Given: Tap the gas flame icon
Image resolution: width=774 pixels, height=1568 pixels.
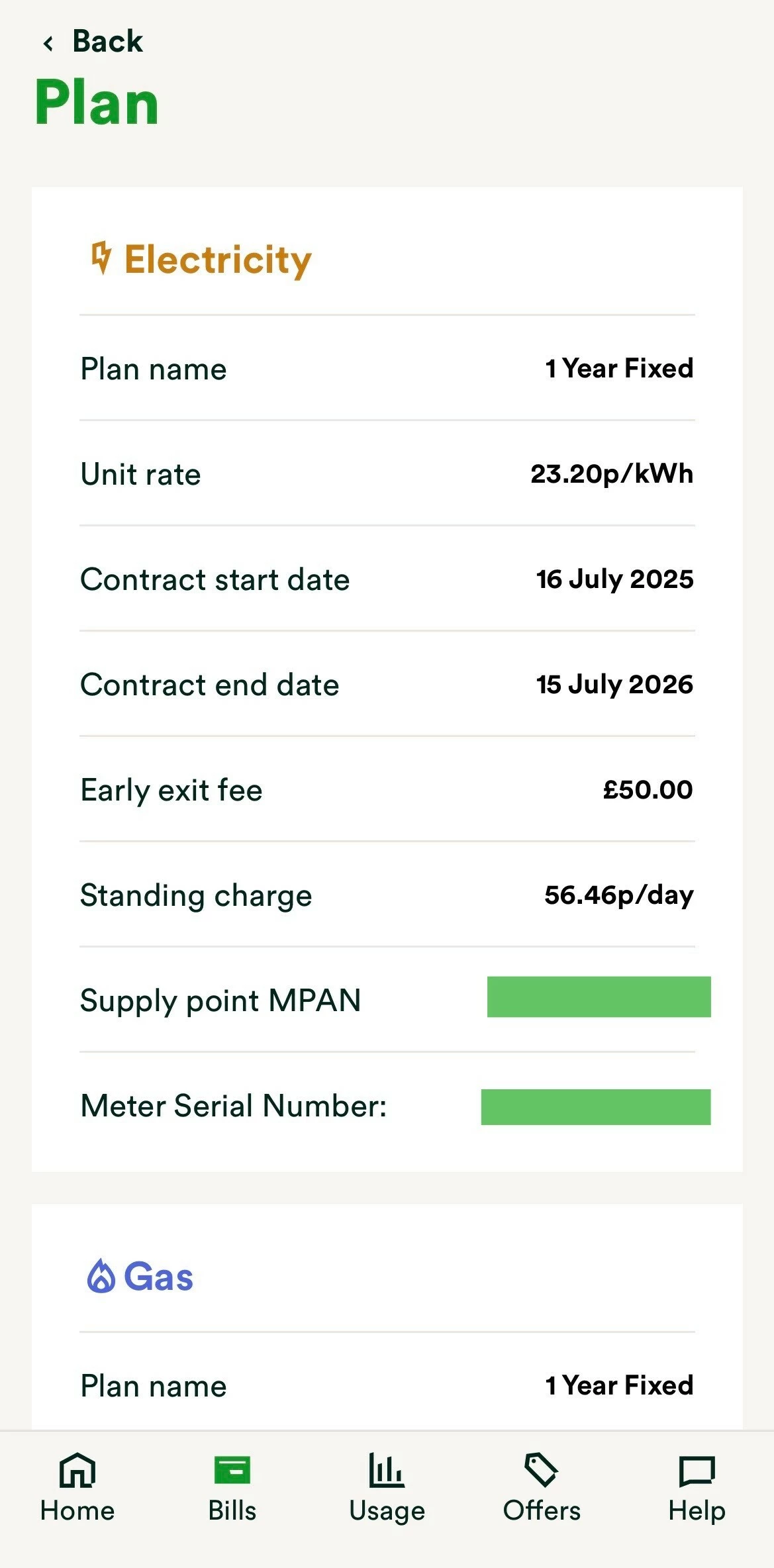Looking at the screenshot, I should 101,1276.
